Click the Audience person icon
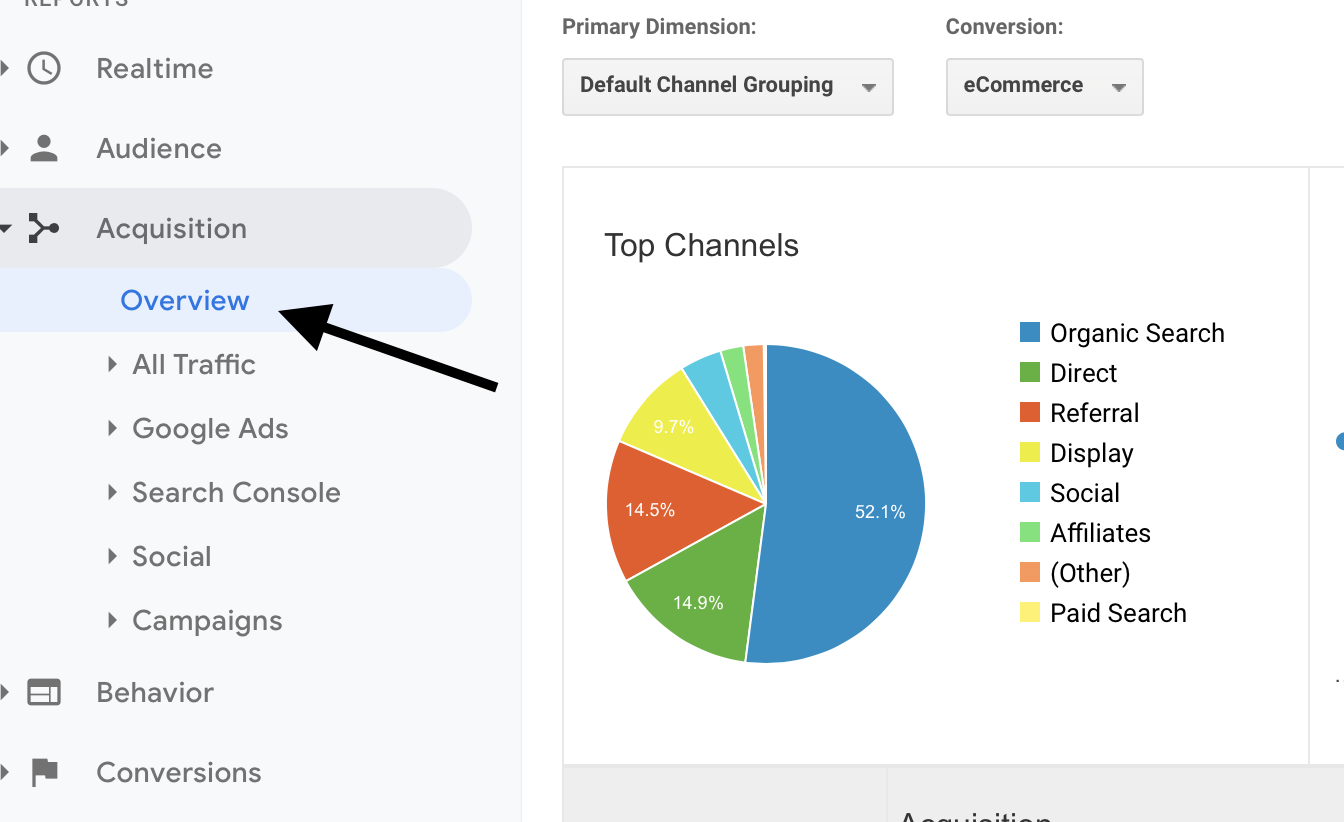The height and width of the screenshot is (822, 1344). 44,148
